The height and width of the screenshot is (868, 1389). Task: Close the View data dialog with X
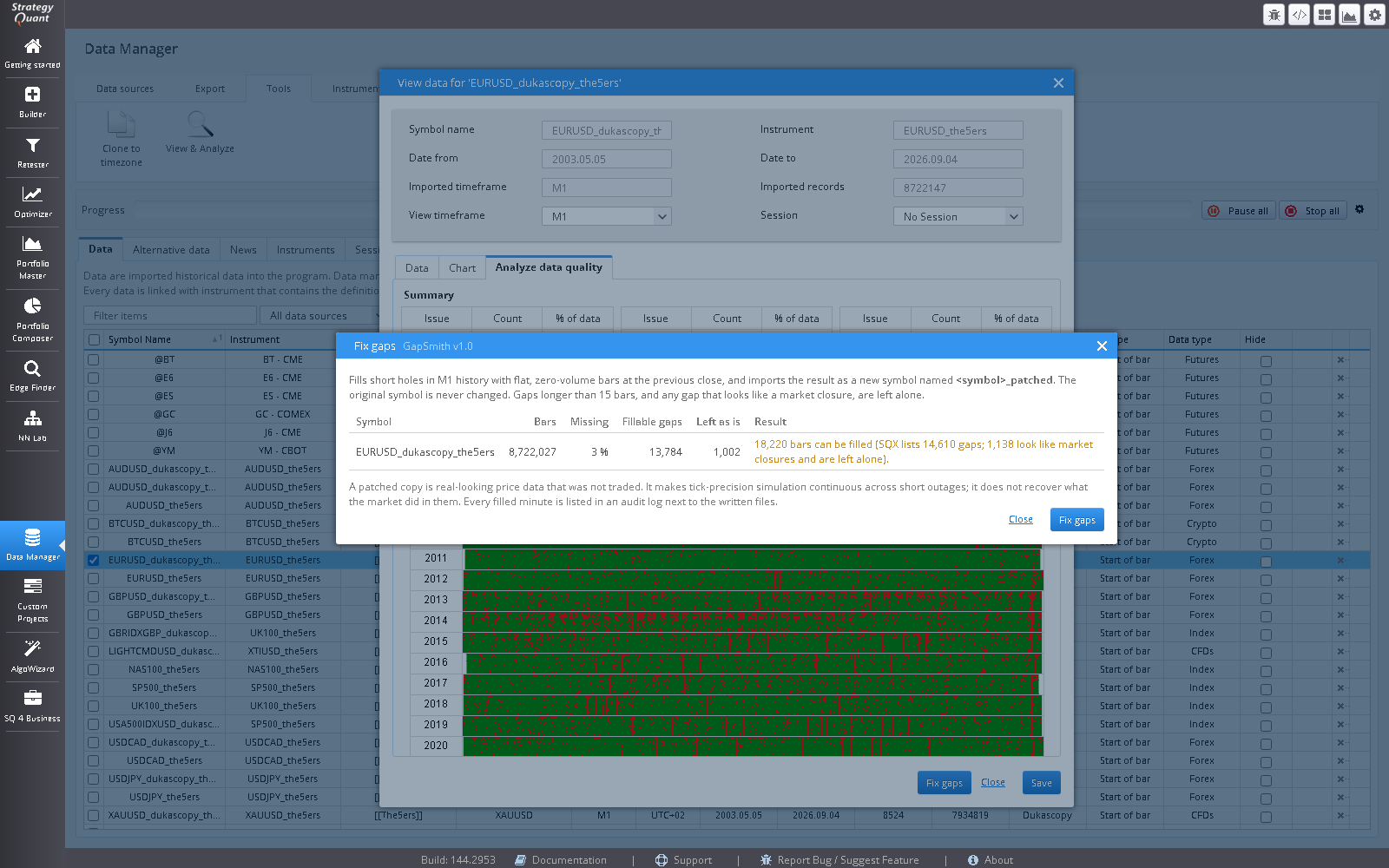pos(1058,82)
